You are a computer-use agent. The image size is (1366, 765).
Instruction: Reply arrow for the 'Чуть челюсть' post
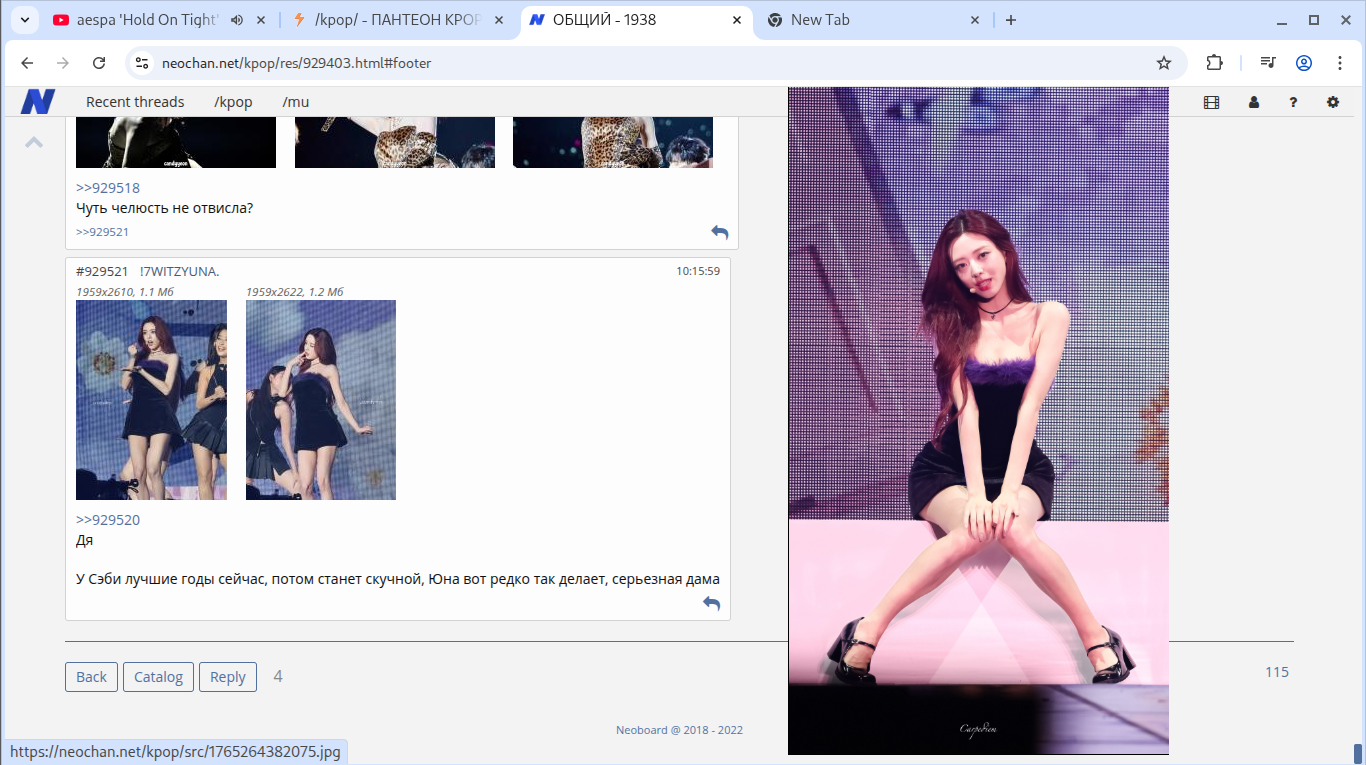[x=720, y=232]
